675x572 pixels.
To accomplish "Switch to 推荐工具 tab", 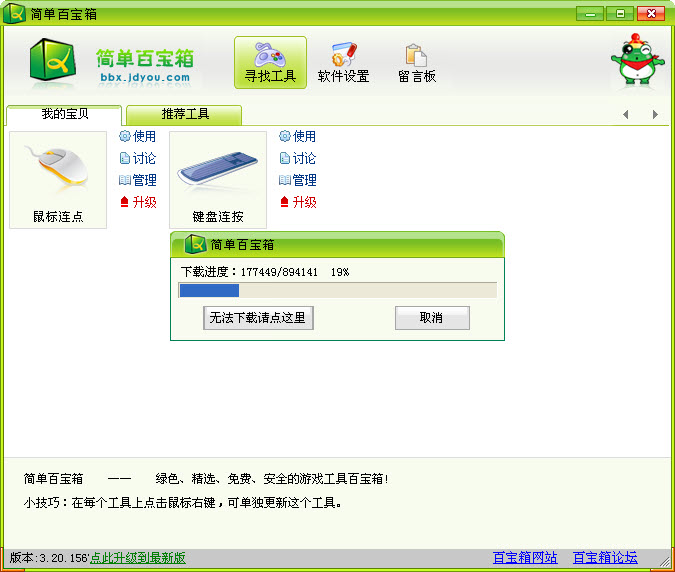I will pos(185,114).
